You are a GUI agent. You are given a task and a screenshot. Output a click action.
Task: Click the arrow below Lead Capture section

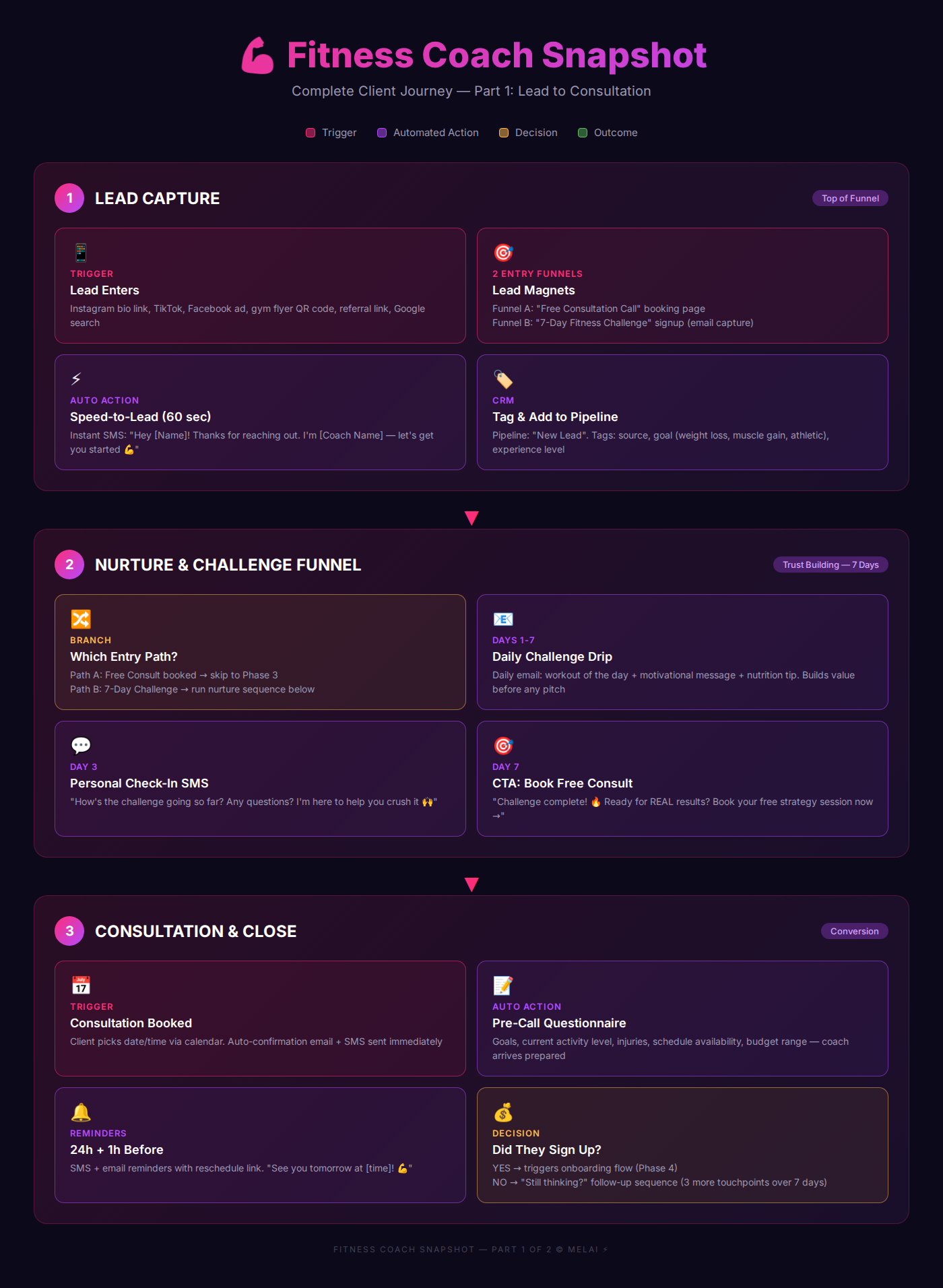(471, 518)
